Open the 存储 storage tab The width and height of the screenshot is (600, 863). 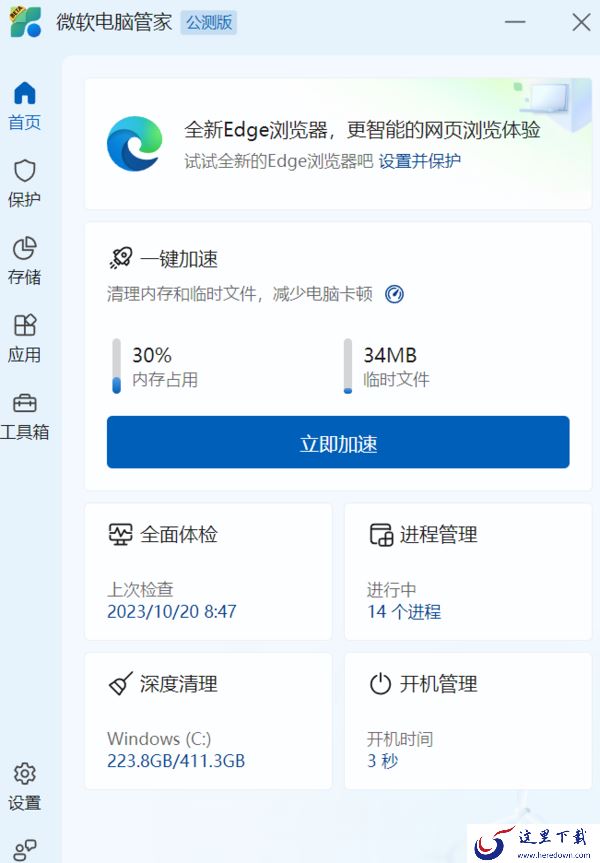coord(24,261)
